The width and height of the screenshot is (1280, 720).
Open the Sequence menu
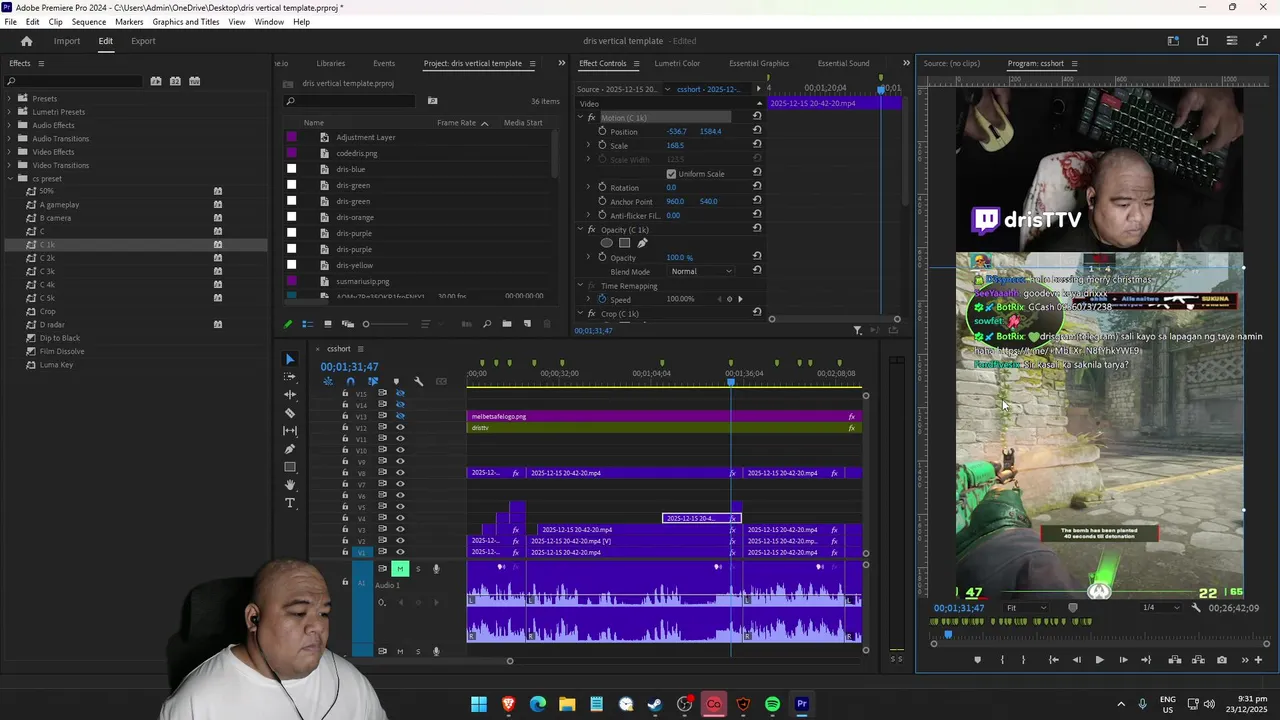point(89,22)
